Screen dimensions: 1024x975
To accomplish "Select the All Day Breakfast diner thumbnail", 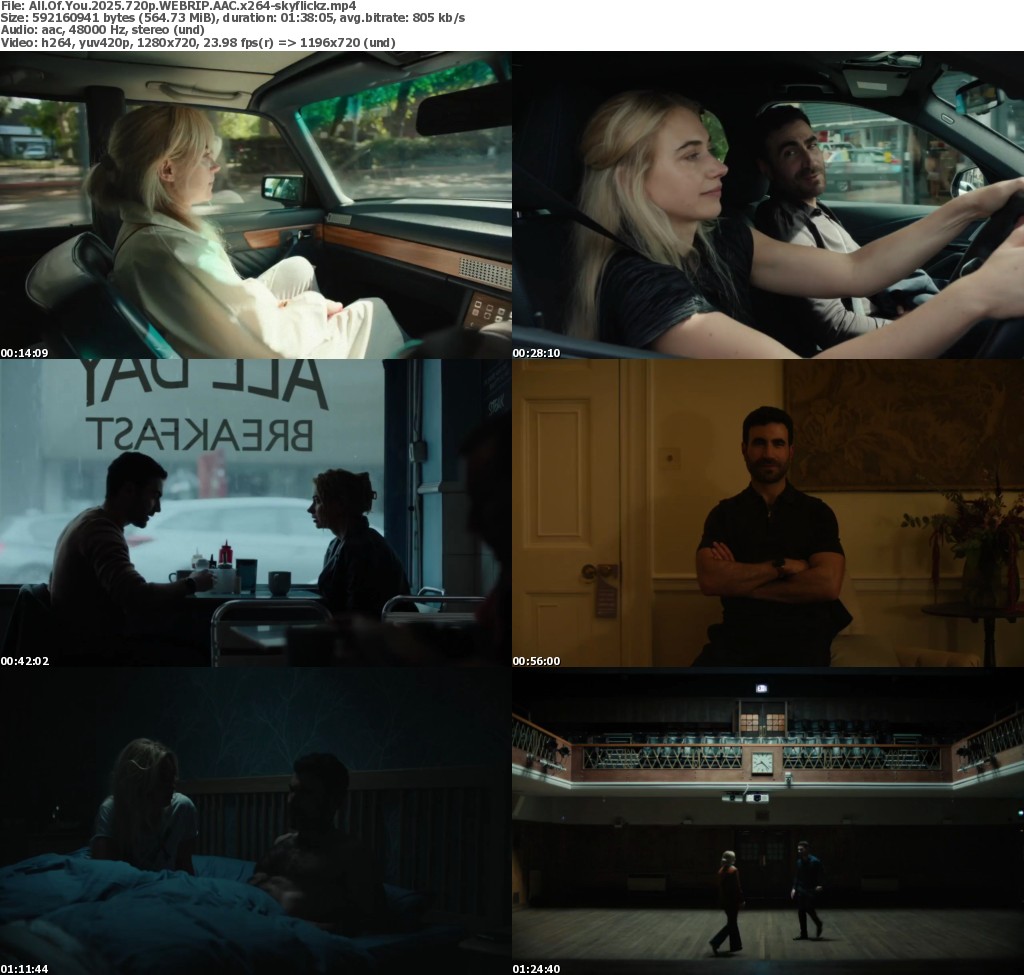I will [x=255, y=513].
